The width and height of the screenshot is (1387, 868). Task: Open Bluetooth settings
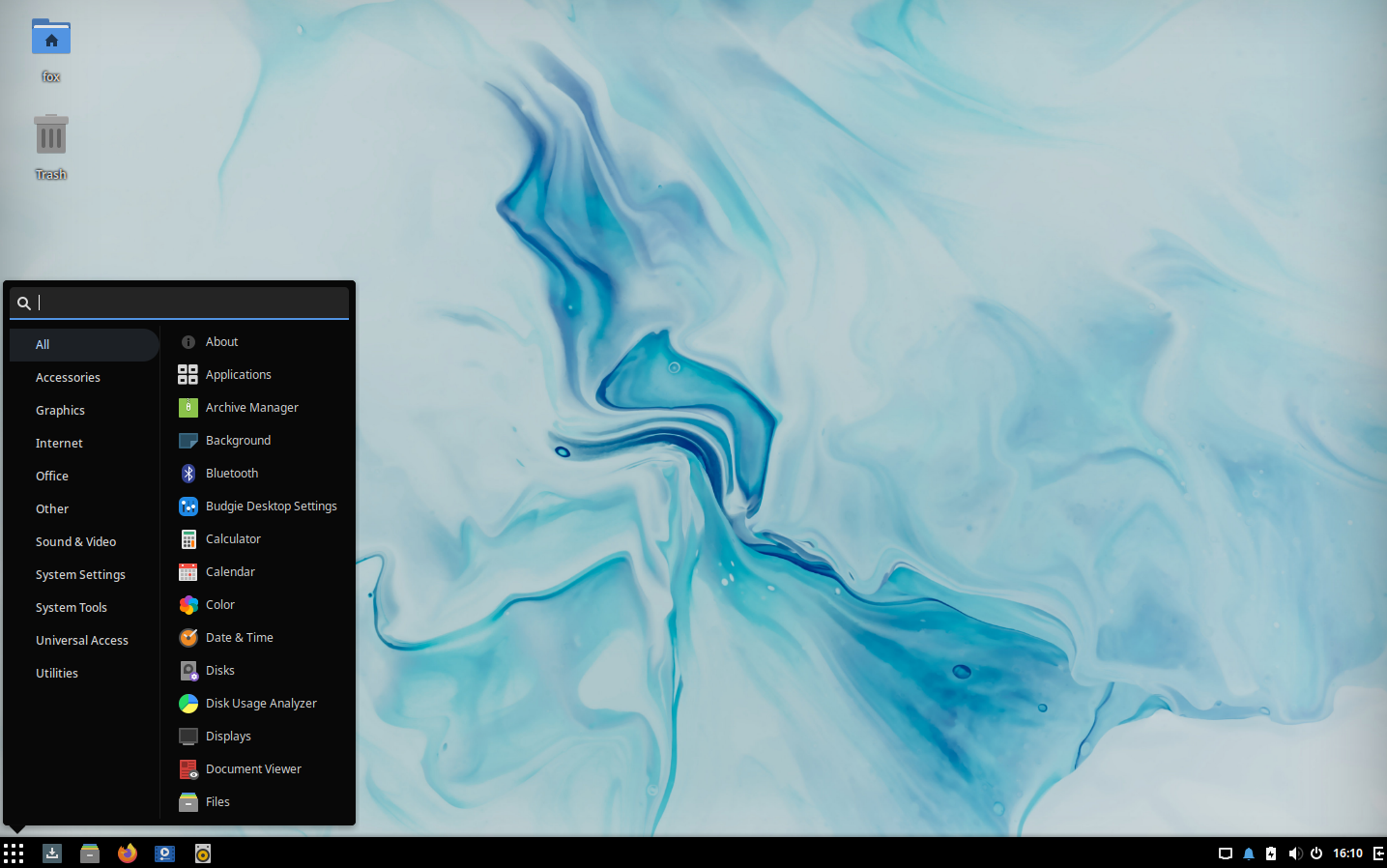coord(232,473)
